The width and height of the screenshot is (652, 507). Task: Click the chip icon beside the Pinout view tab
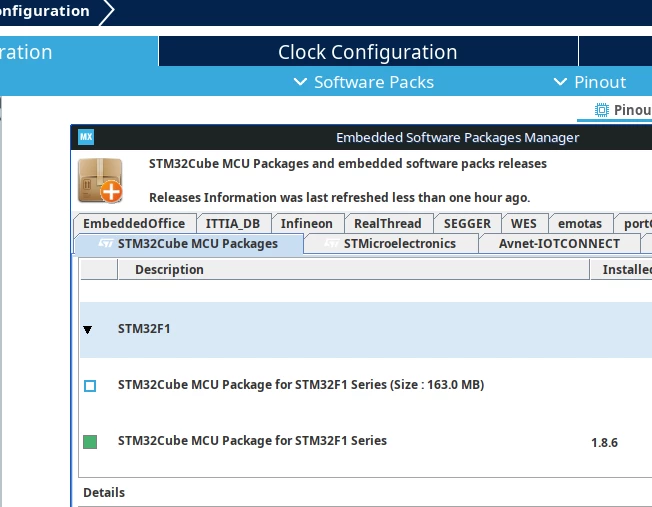(601, 110)
